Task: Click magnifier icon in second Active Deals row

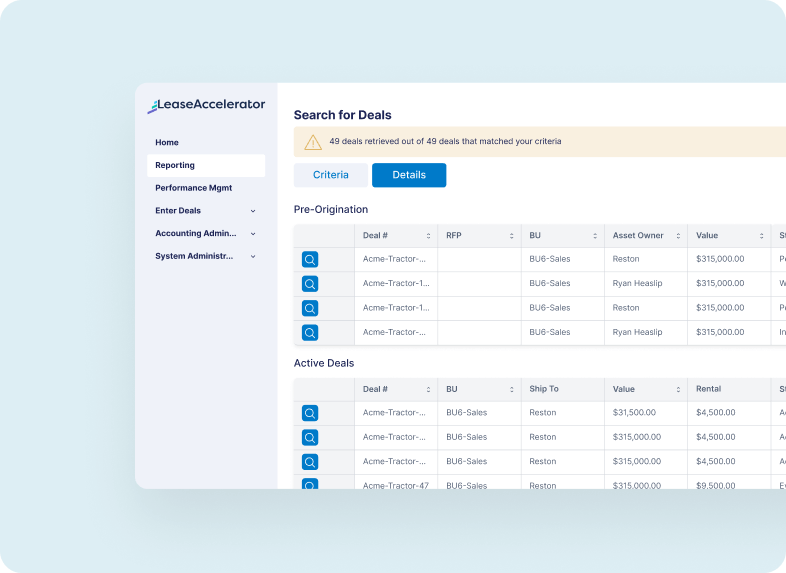Action: pos(310,437)
